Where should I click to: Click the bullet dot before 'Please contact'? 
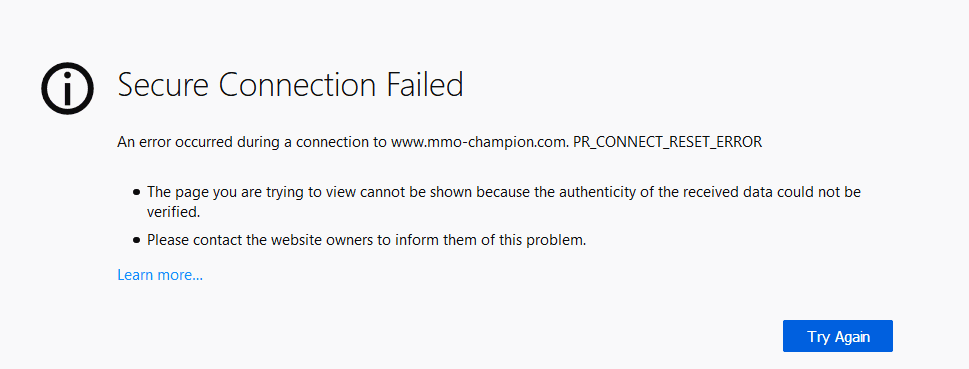pos(137,240)
